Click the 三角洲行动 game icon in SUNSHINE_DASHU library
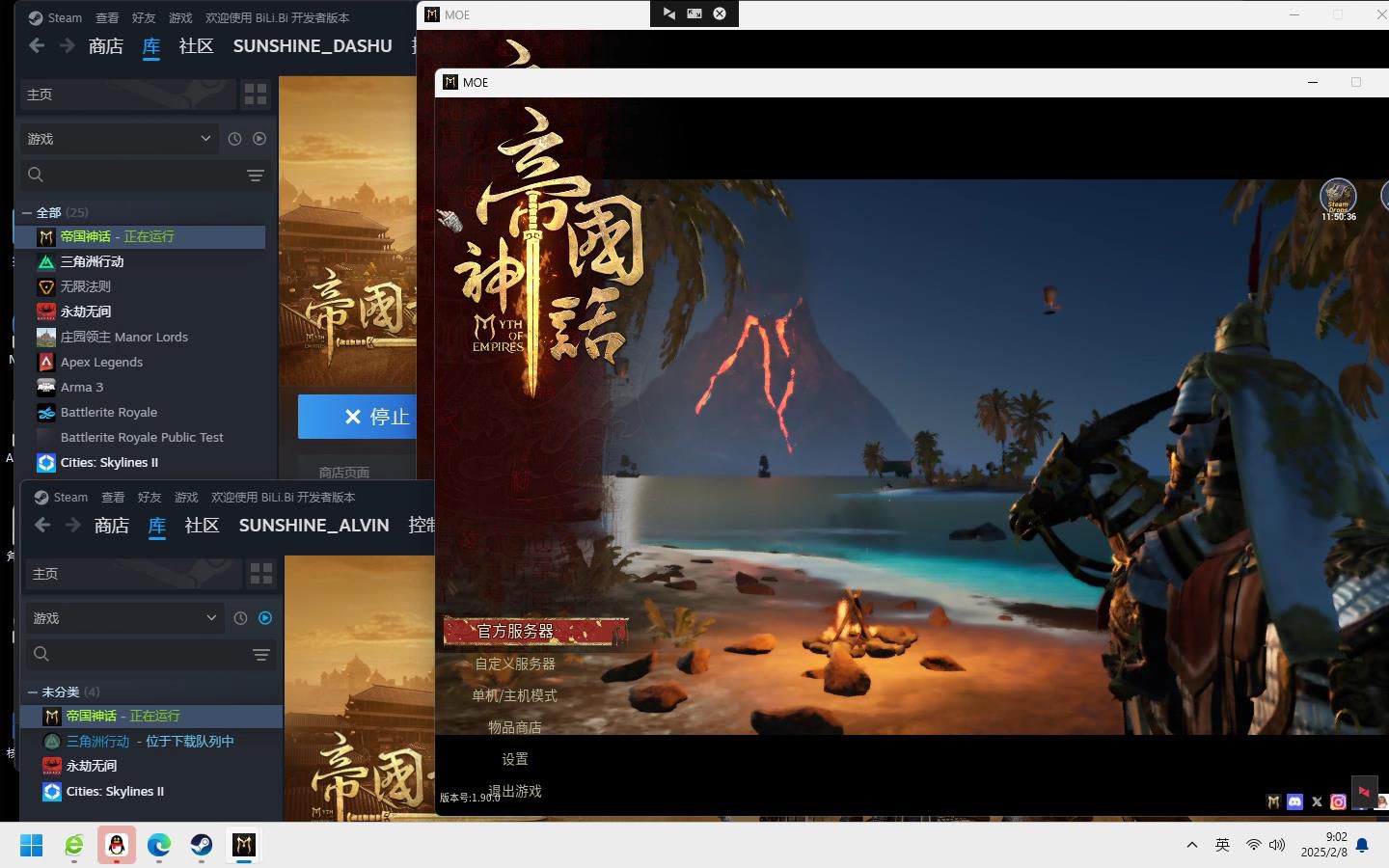The image size is (1389, 868). [45, 261]
